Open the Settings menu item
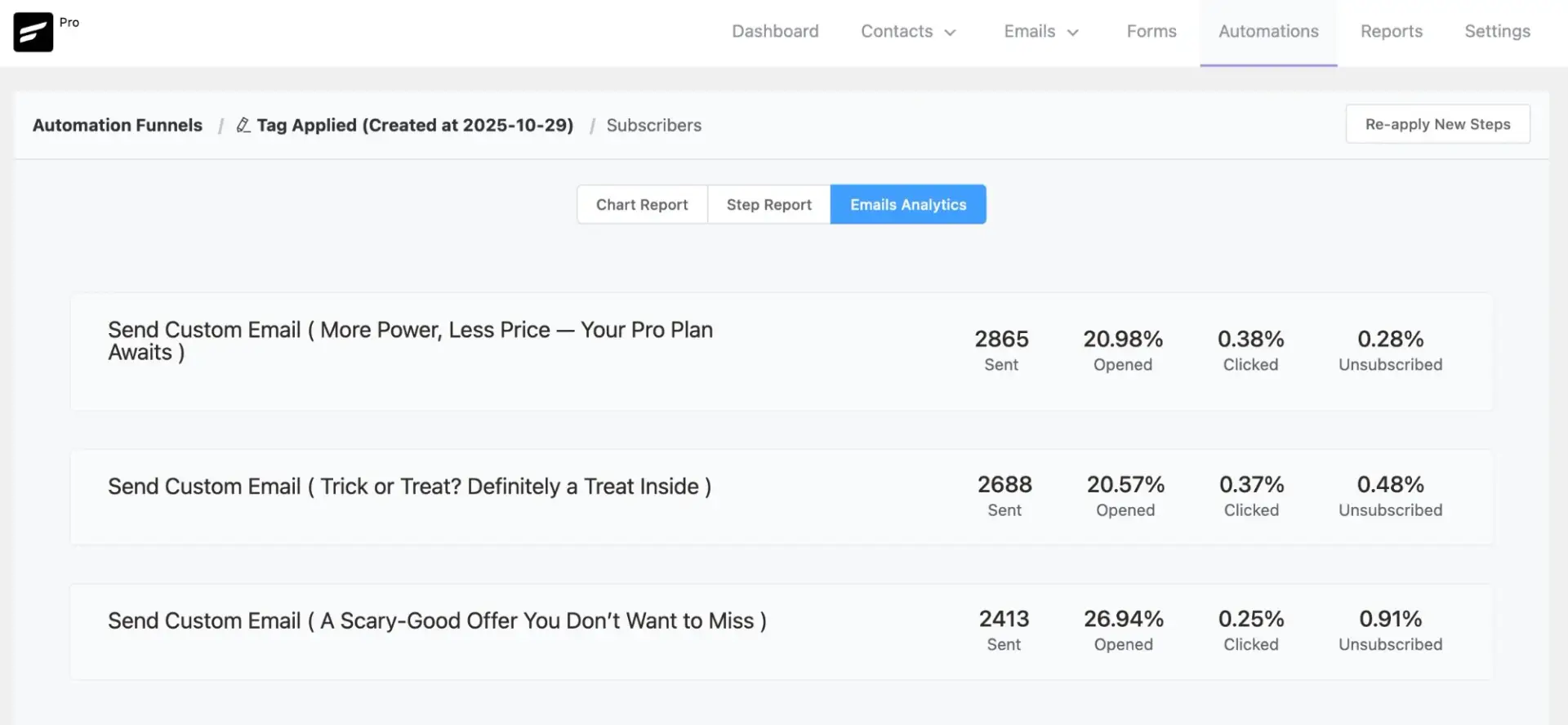This screenshot has height=725, width=1568. pos(1496,31)
